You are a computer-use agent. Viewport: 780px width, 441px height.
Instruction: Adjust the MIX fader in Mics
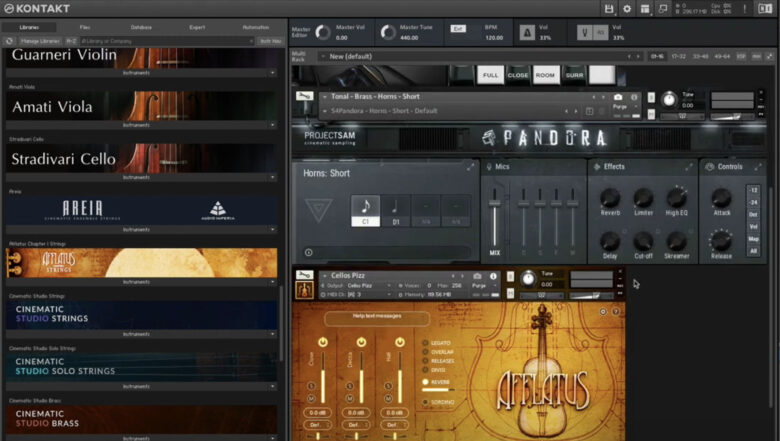[494, 202]
